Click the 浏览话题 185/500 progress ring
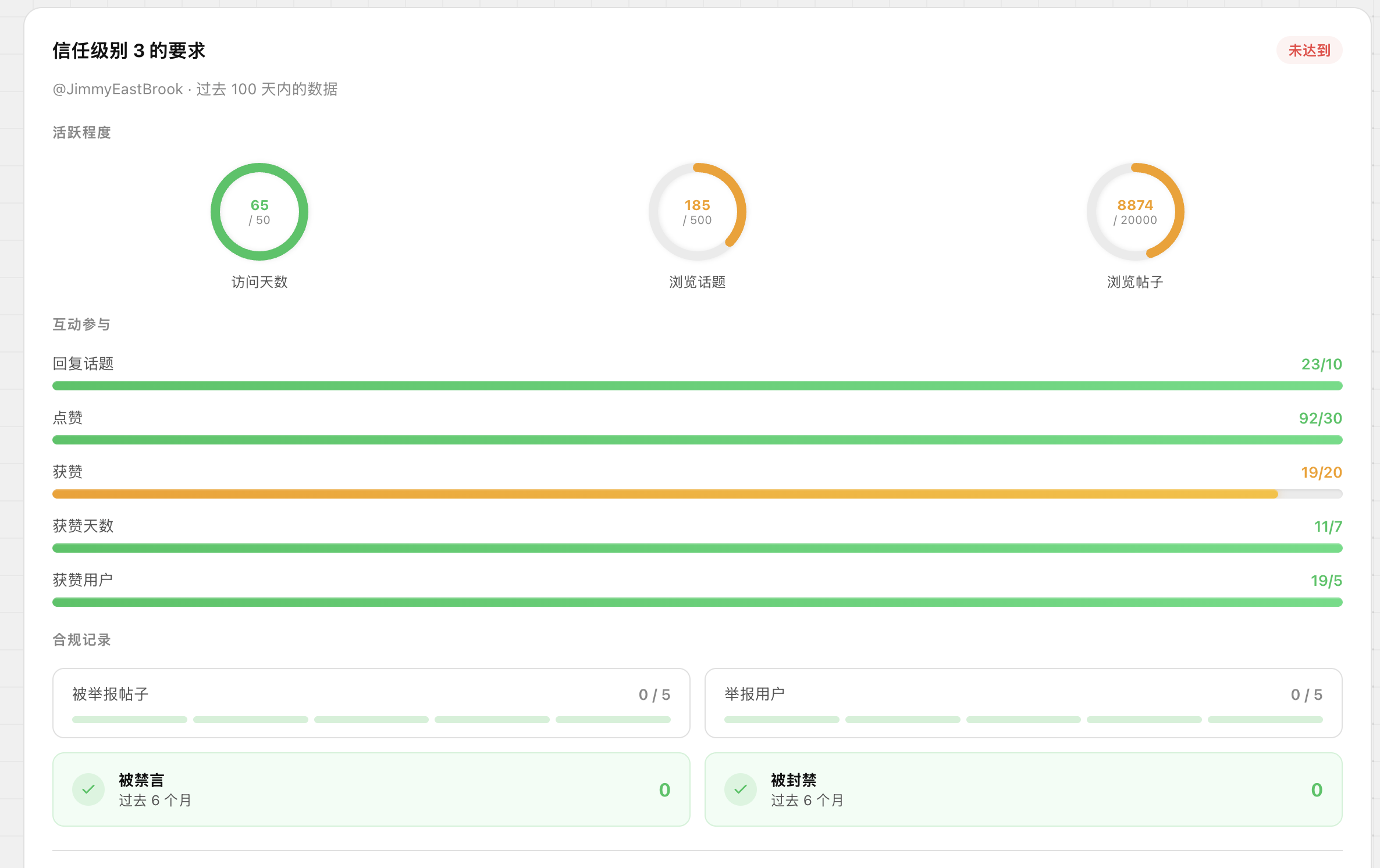The width and height of the screenshot is (1380, 868). click(698, 212)
